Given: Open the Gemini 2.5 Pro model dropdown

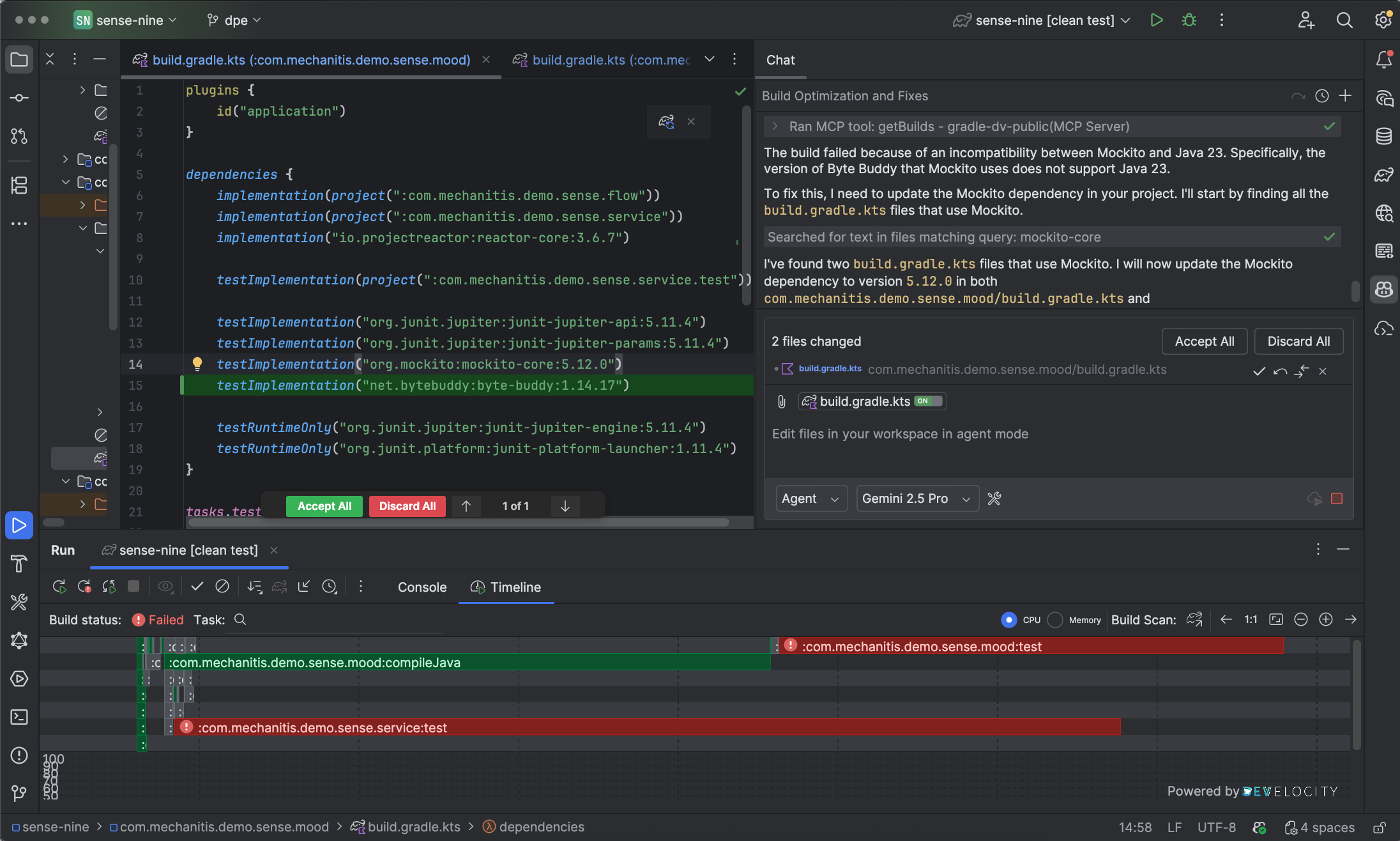Looking at the screenshot, I should (916, 498).
